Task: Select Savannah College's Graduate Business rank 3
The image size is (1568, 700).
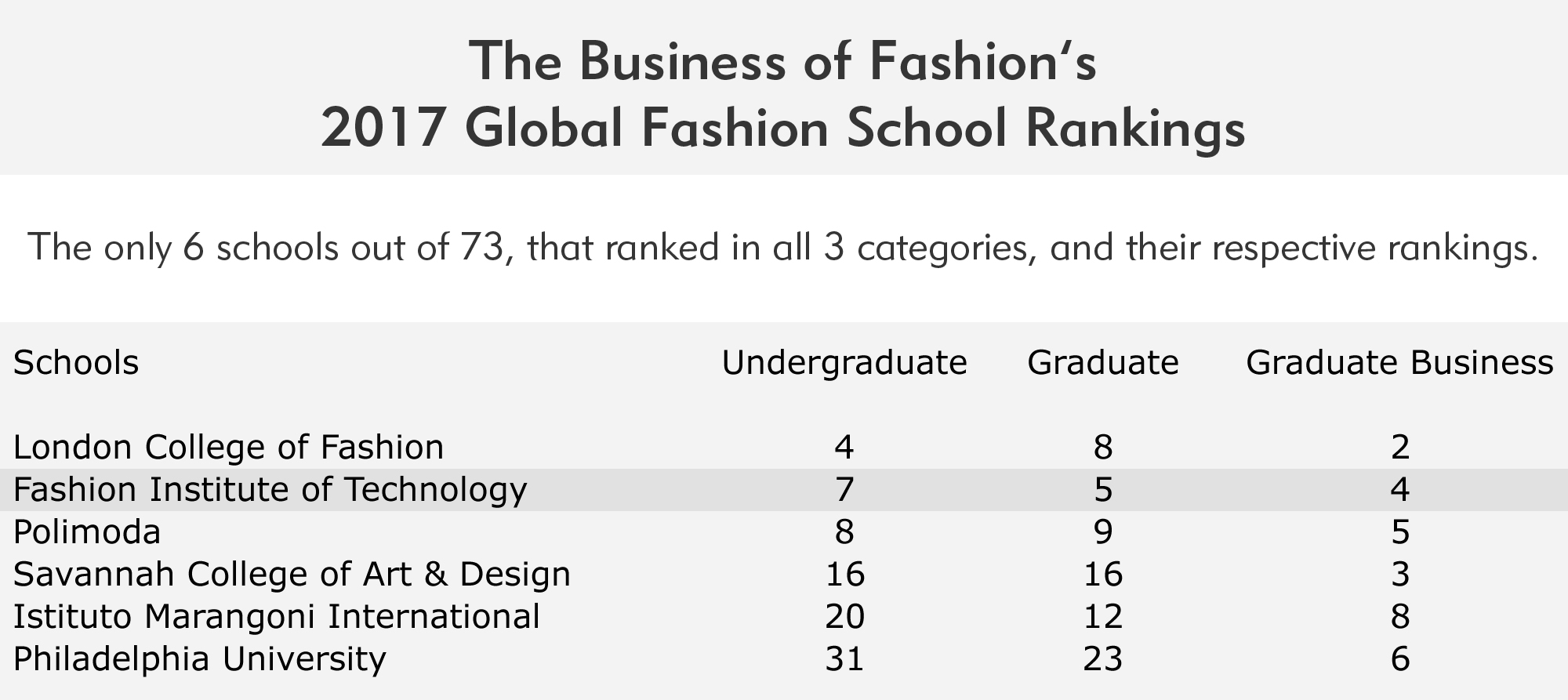Action: 1399,575
